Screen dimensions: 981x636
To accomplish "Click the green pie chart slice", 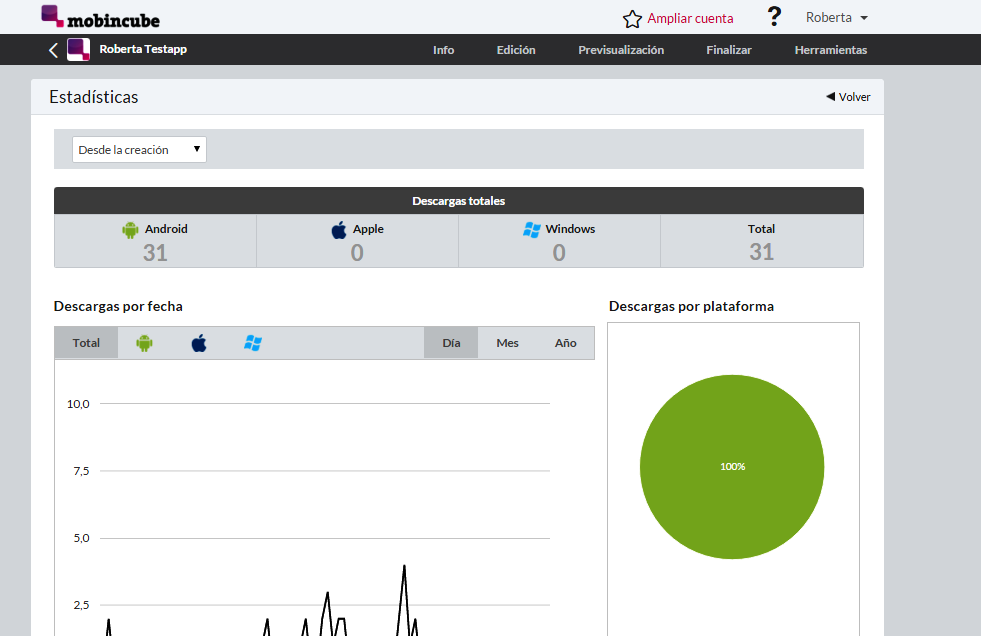I will point(732,467).
